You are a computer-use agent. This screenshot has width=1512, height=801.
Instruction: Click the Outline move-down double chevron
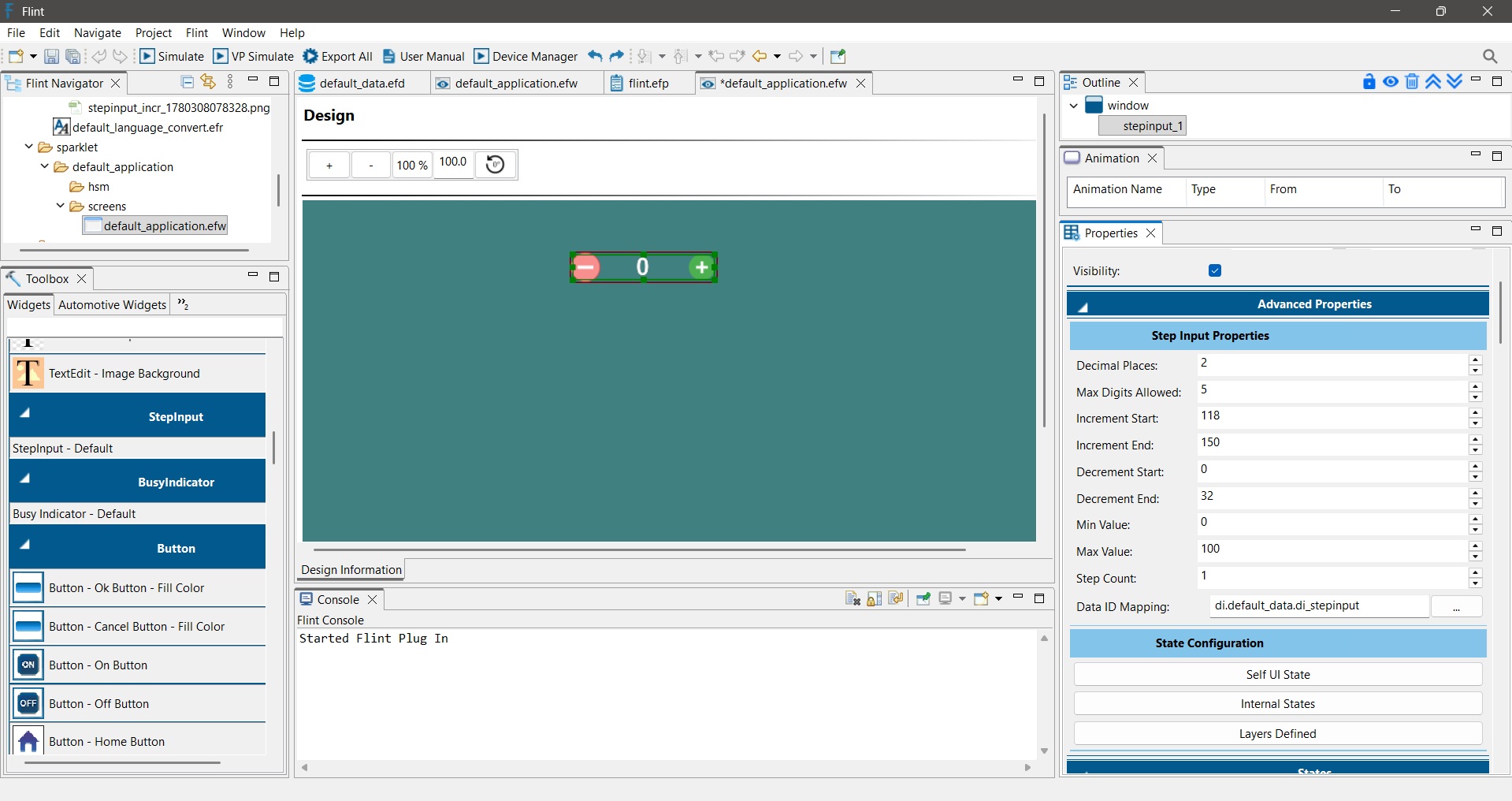click(1454, 82)
